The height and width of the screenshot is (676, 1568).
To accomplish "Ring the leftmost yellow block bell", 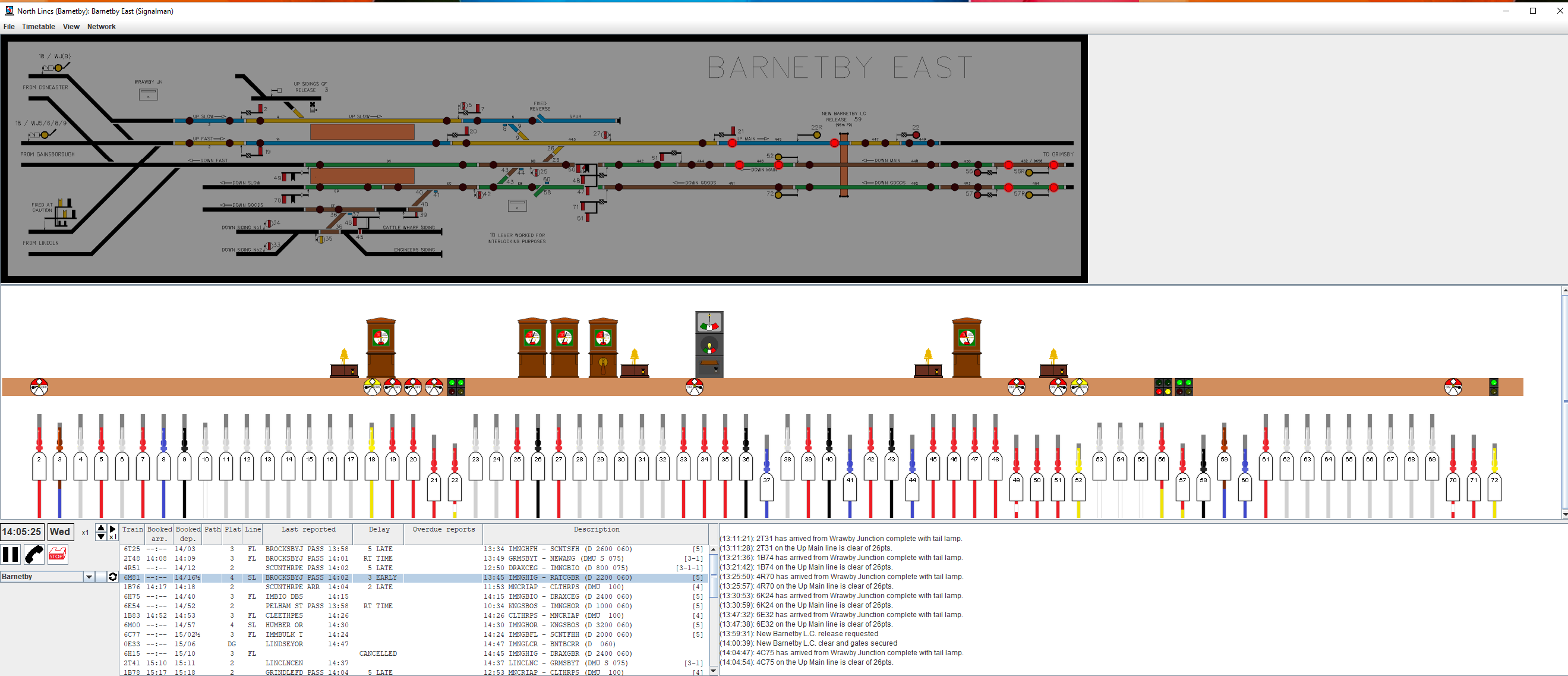I will pyautogui.click(x=344, y=366).
